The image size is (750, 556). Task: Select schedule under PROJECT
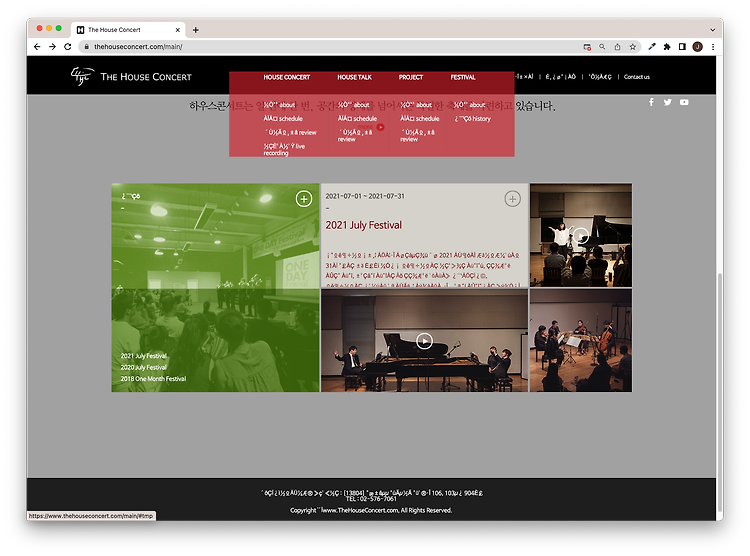click(419, 119)
